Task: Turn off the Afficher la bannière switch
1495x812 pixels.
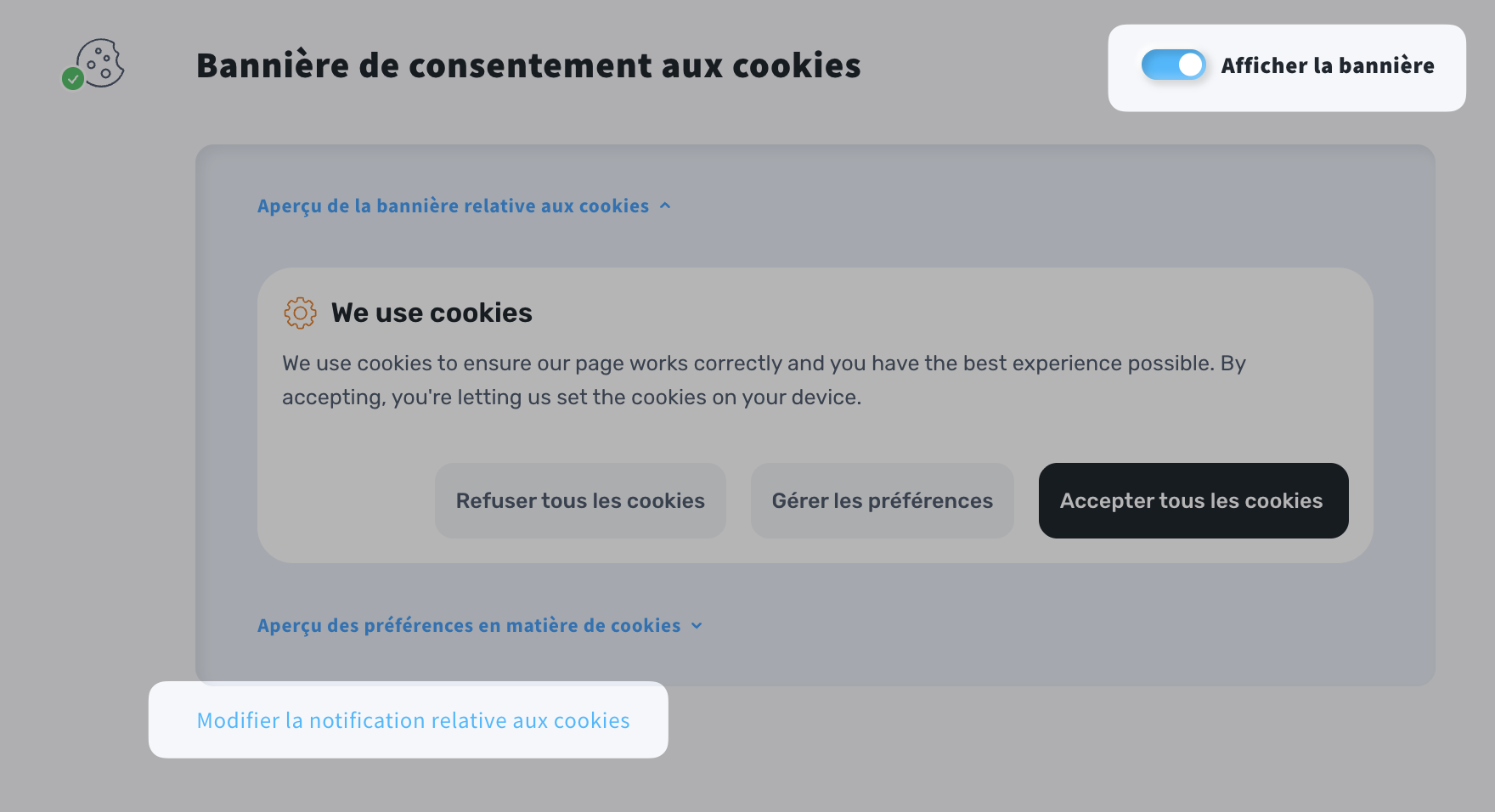Action: [x=1173, y=65]
